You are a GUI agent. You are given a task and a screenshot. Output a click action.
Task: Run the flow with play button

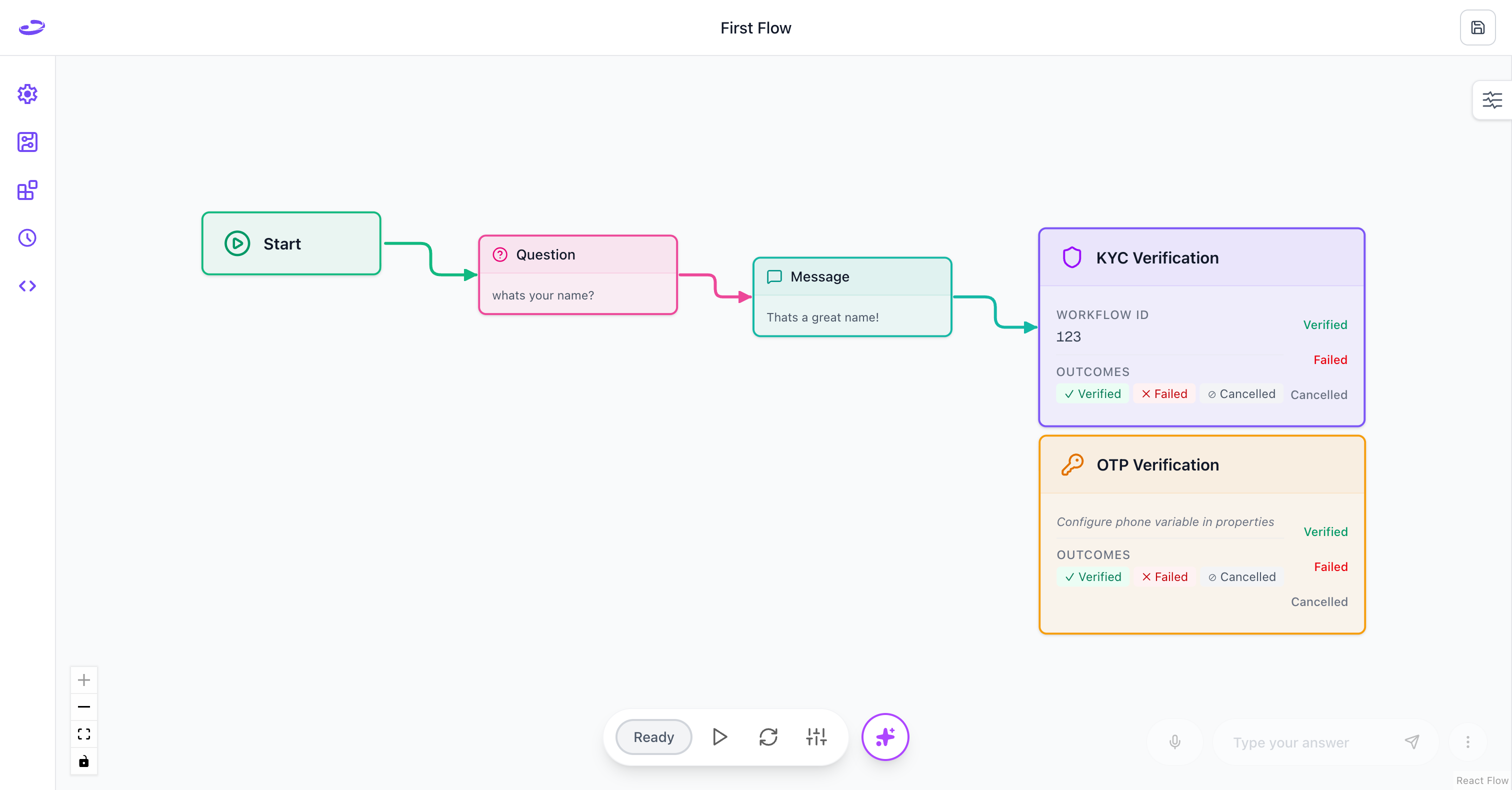point(719,736)
